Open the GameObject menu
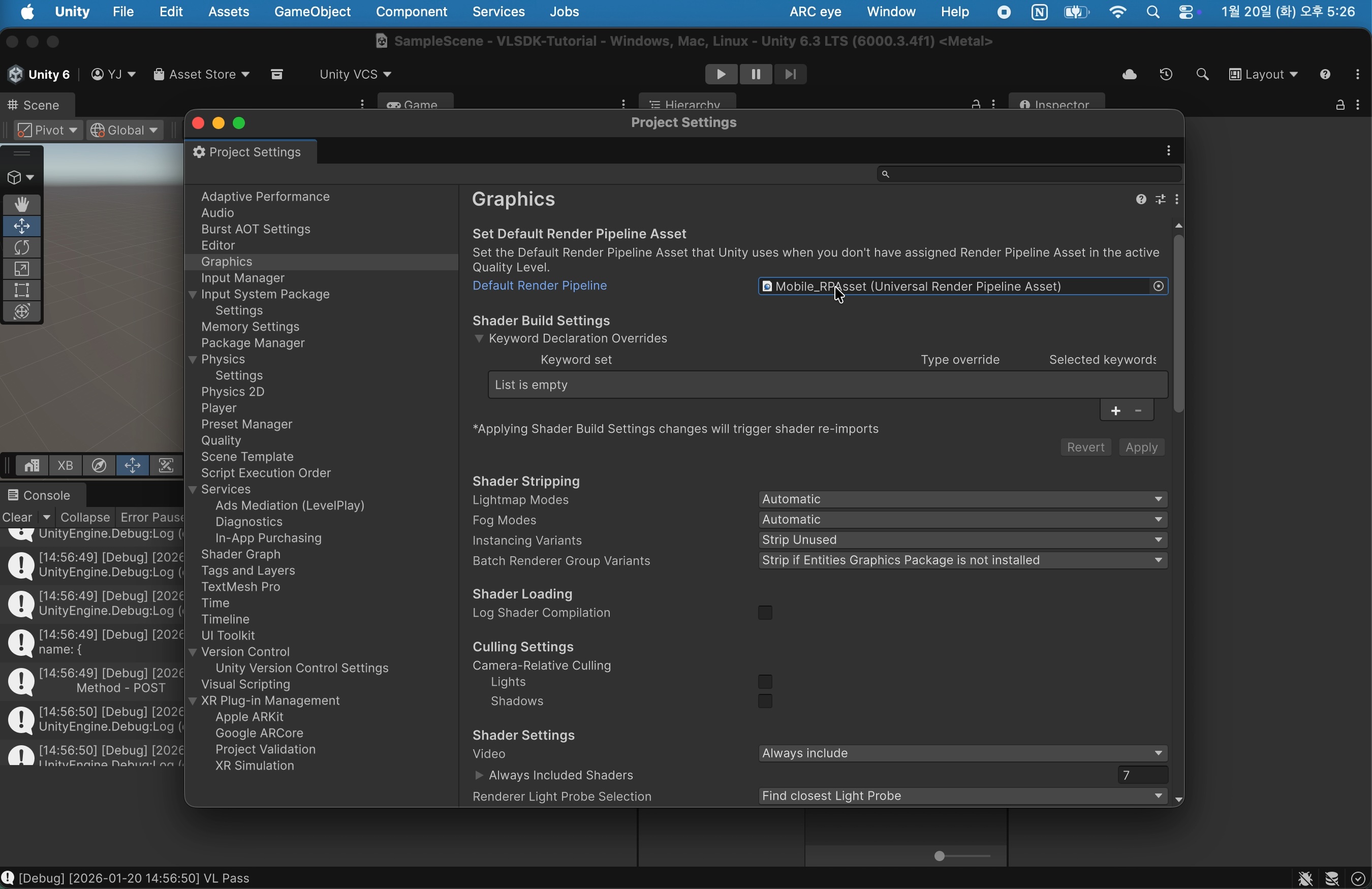The image size is (1372, 889). 312,12
